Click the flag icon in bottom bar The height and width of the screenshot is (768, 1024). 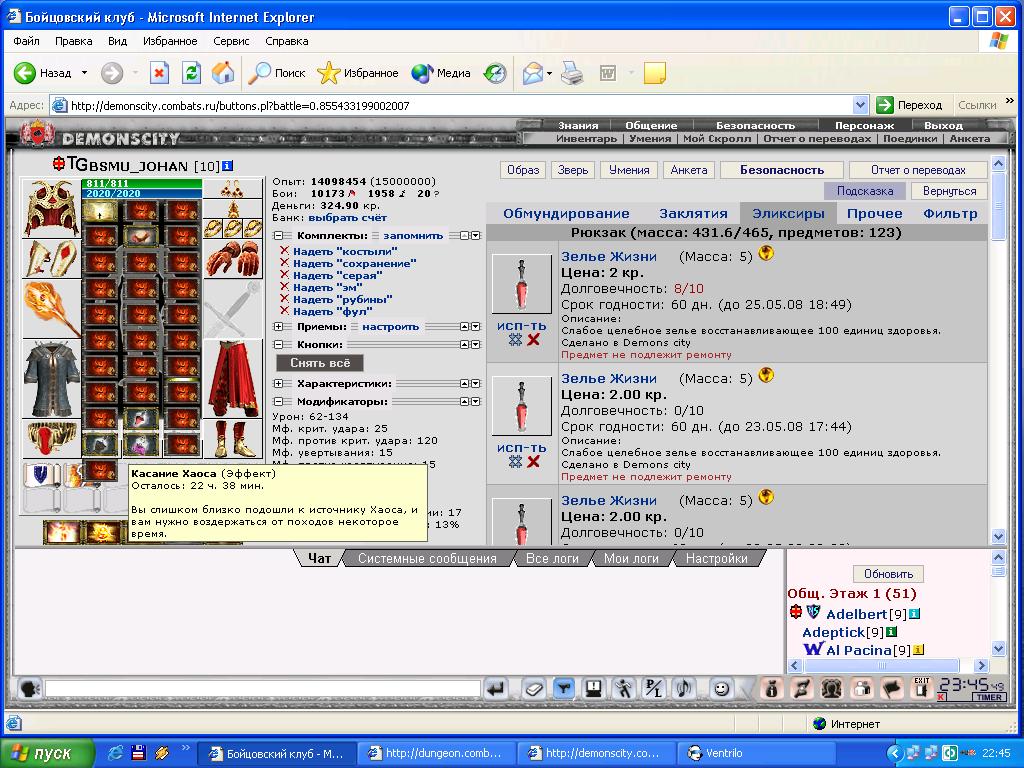[x=892, y=688]
